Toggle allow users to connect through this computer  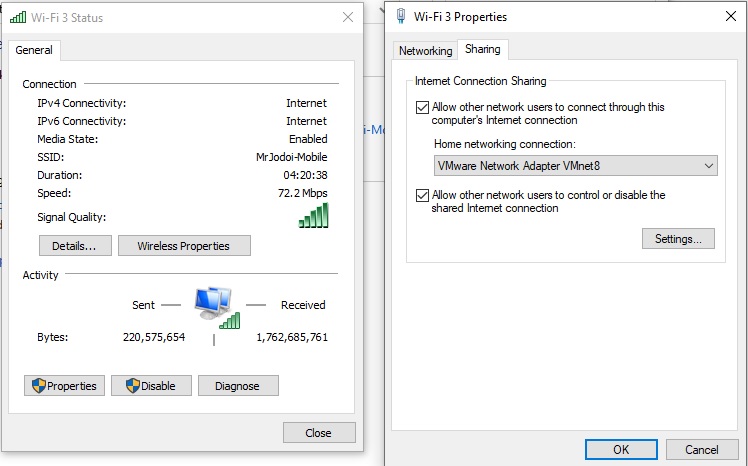pyautogui.click(x=422, y=107)
